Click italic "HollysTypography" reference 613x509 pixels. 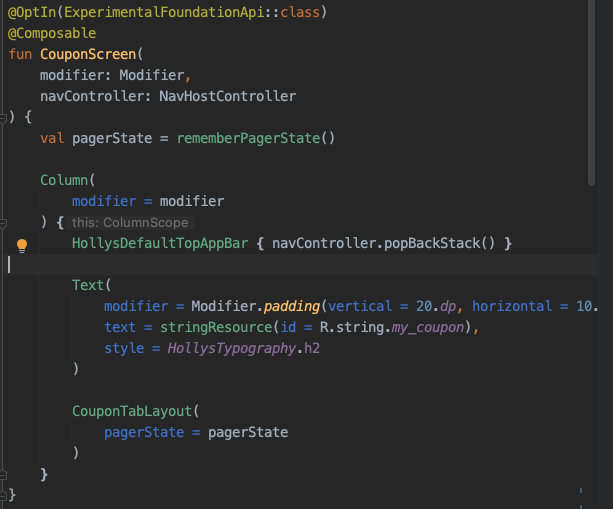point(232,348)
